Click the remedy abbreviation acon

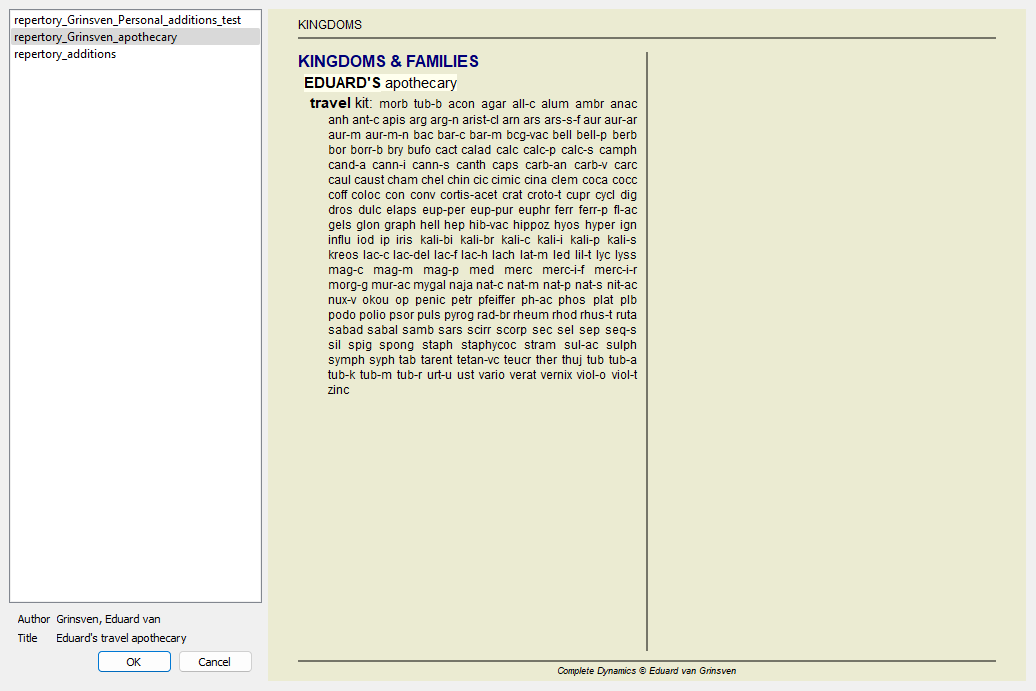click(461, 104)
